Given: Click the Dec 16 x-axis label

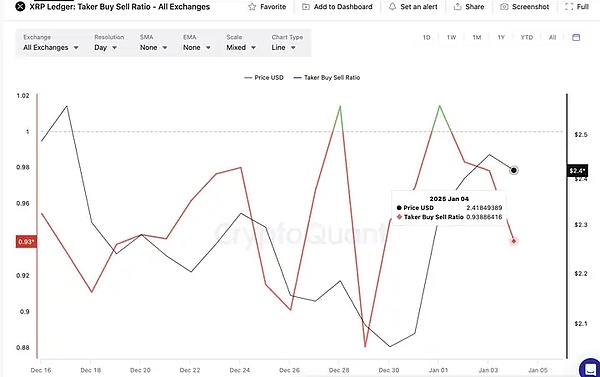Looking at the screenshot, I should click(x=41, y=370).
